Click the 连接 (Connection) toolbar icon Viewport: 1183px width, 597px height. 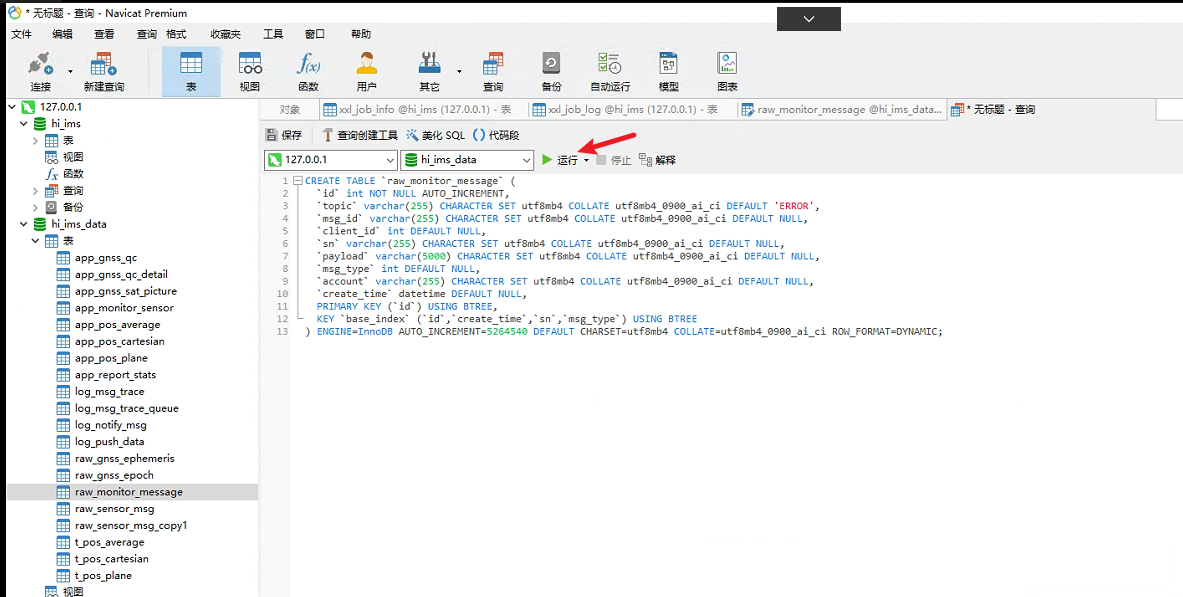(x=40, y=71)
